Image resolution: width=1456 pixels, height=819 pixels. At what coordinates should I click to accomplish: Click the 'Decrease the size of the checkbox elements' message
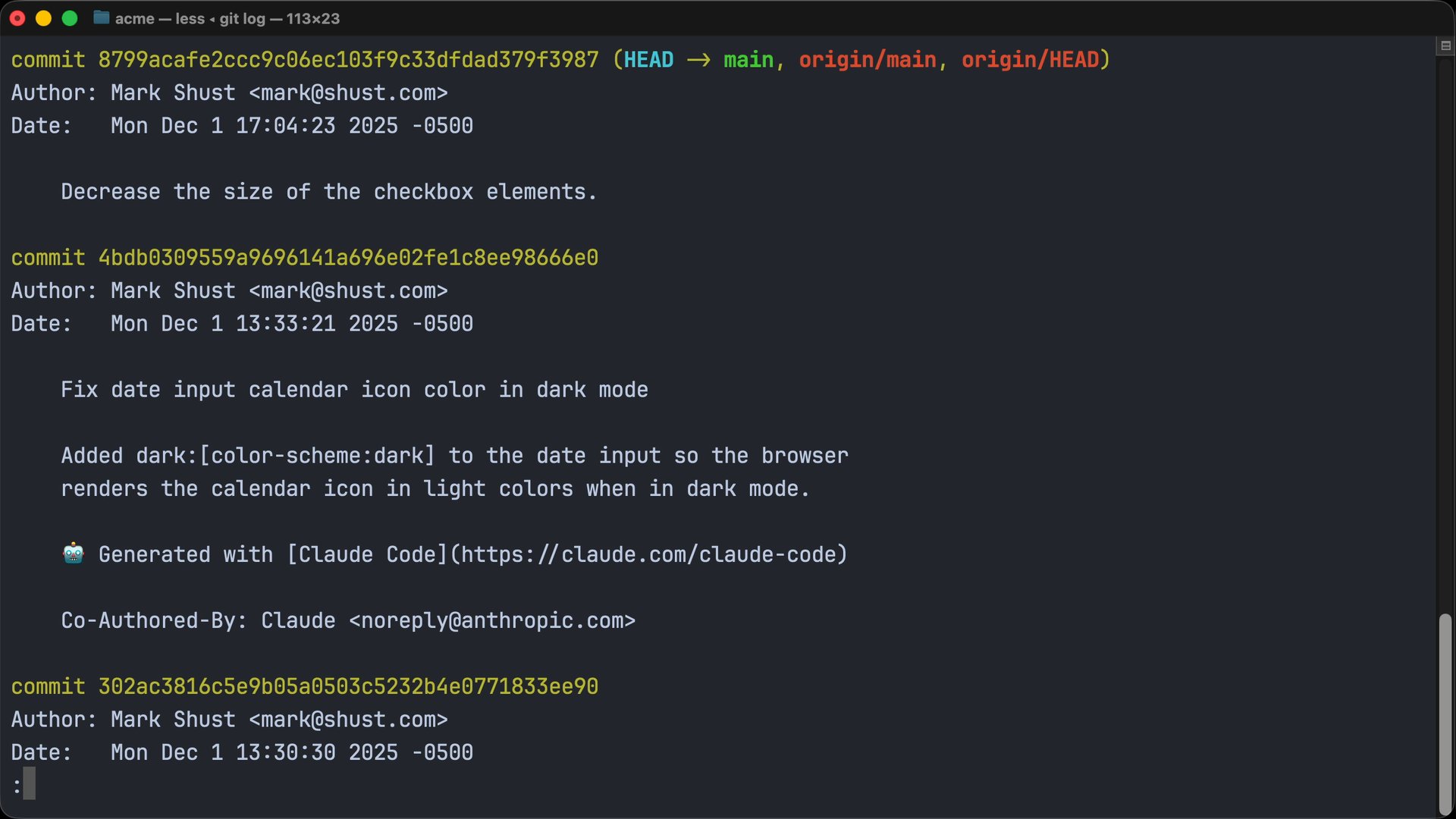pos(328,192)
